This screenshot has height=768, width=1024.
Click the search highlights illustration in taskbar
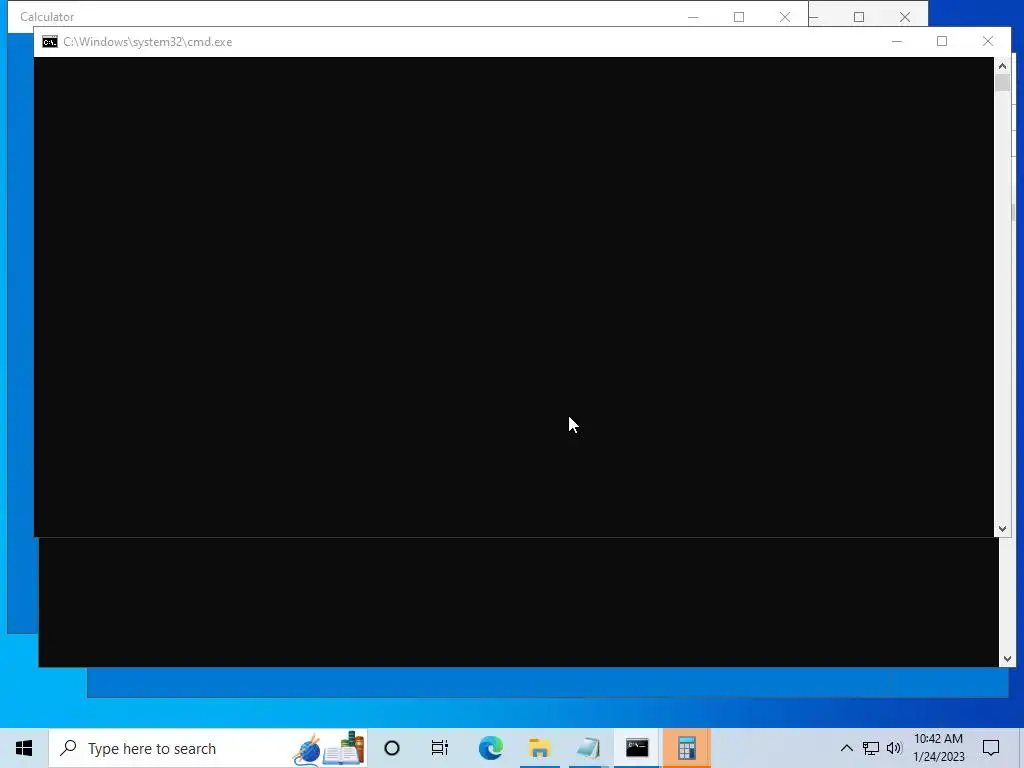coord(328,748)
